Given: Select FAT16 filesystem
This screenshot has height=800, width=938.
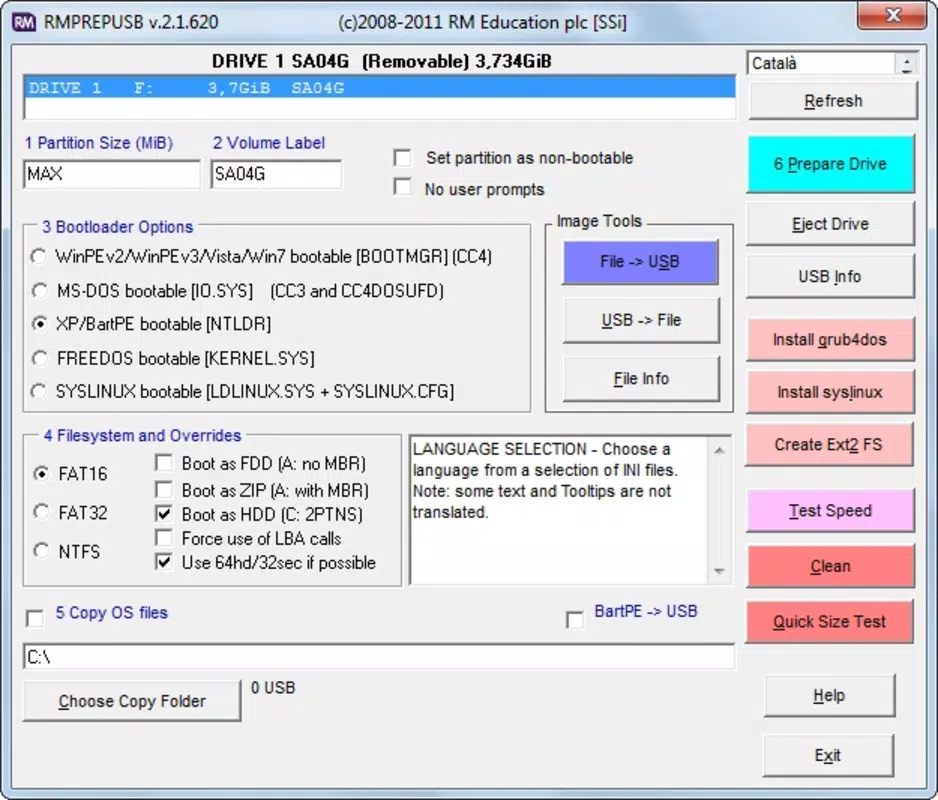Looking at the screenshot, I should [41, 473].
